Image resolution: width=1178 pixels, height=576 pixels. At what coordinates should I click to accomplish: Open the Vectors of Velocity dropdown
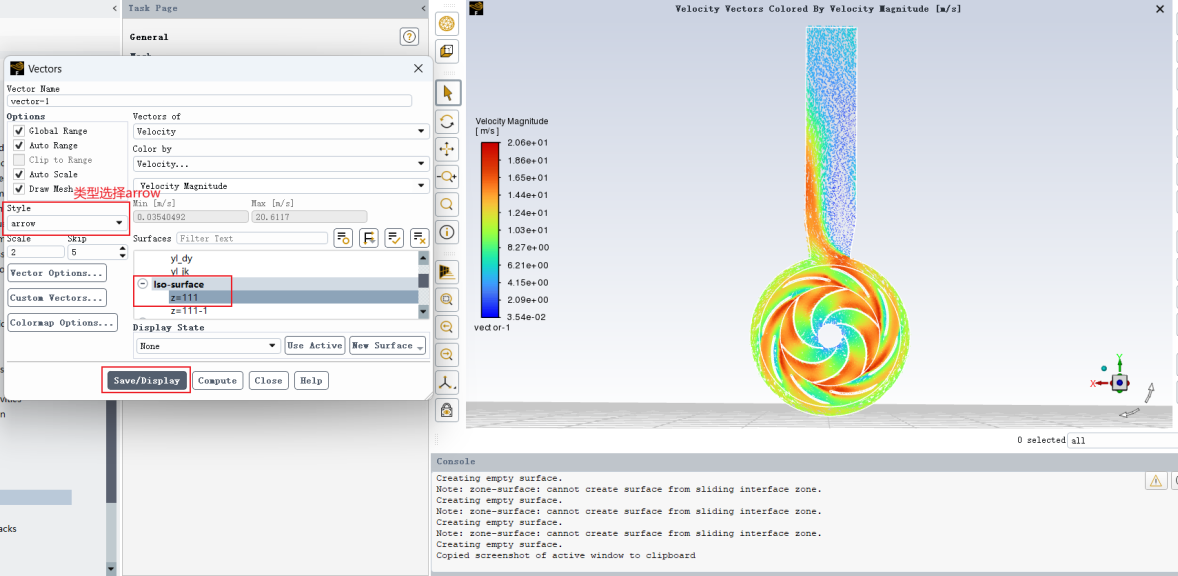[x=281, y=131]
